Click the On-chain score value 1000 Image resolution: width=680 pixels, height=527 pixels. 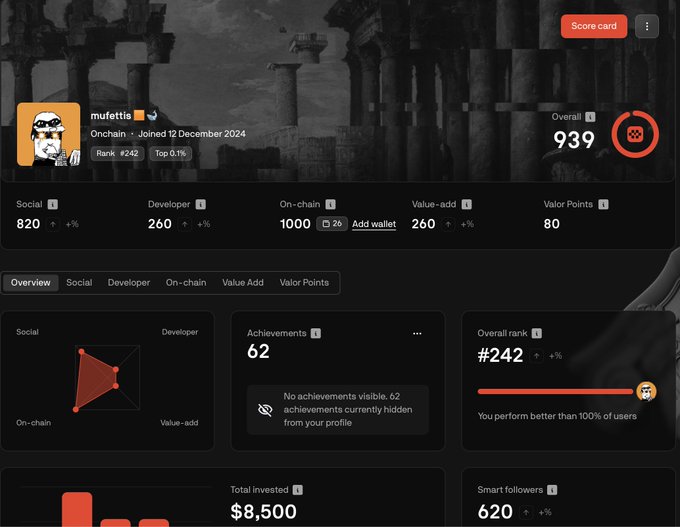pyautogui.click(x=295, y=224)
